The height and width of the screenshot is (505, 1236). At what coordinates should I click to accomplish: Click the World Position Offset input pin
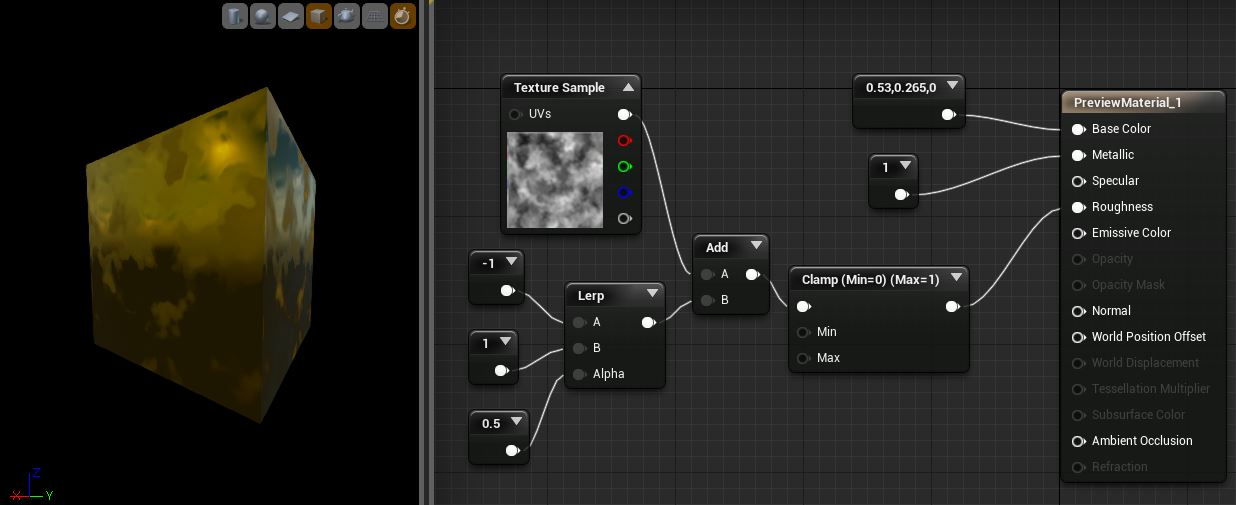point(1079,337)
